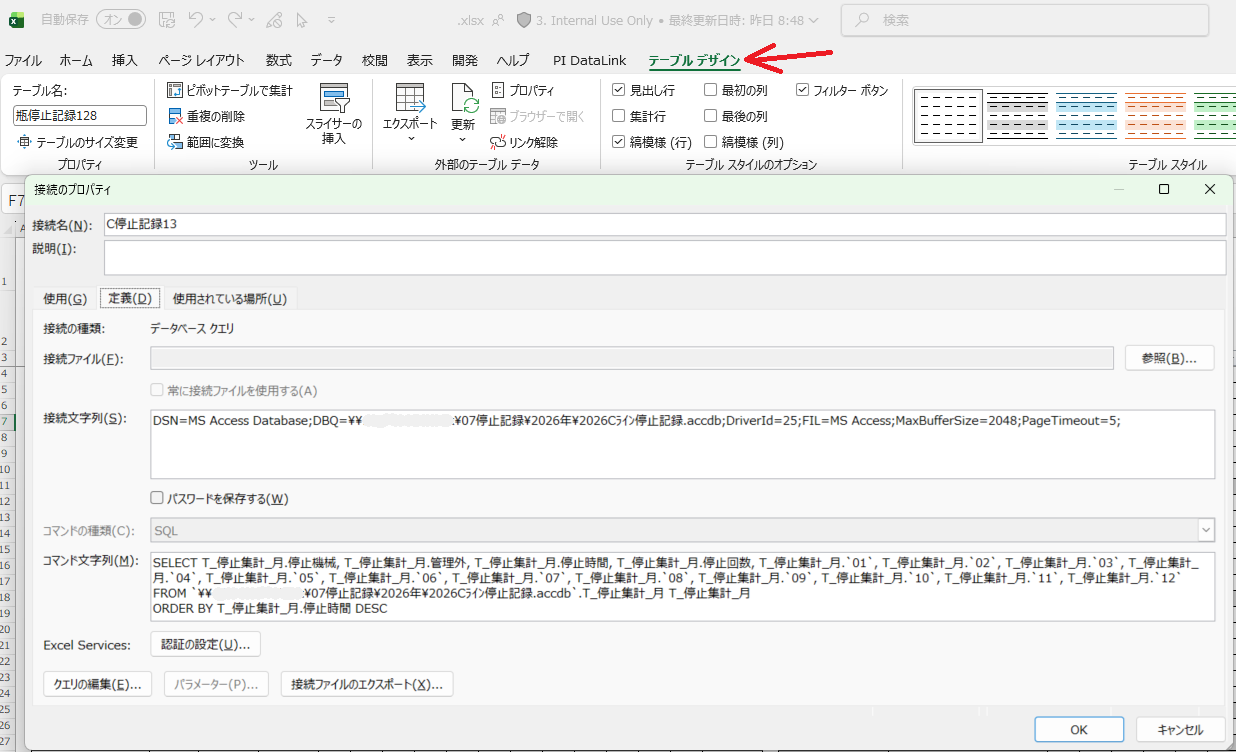
Task: Click the キャンセル button
Action: [x=1180, y=730]
